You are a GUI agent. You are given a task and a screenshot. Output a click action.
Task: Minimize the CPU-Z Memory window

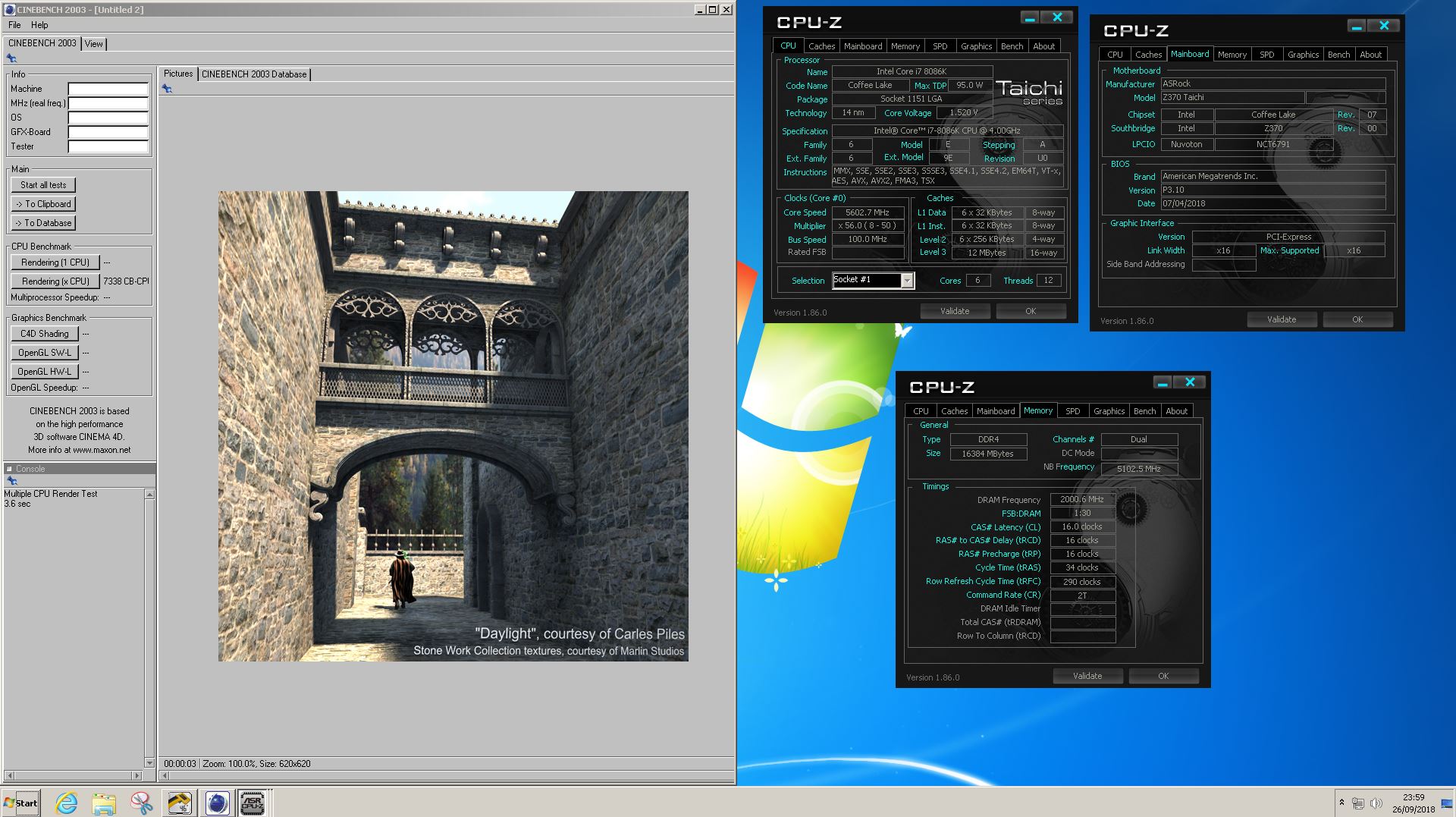click(1162, 382)
